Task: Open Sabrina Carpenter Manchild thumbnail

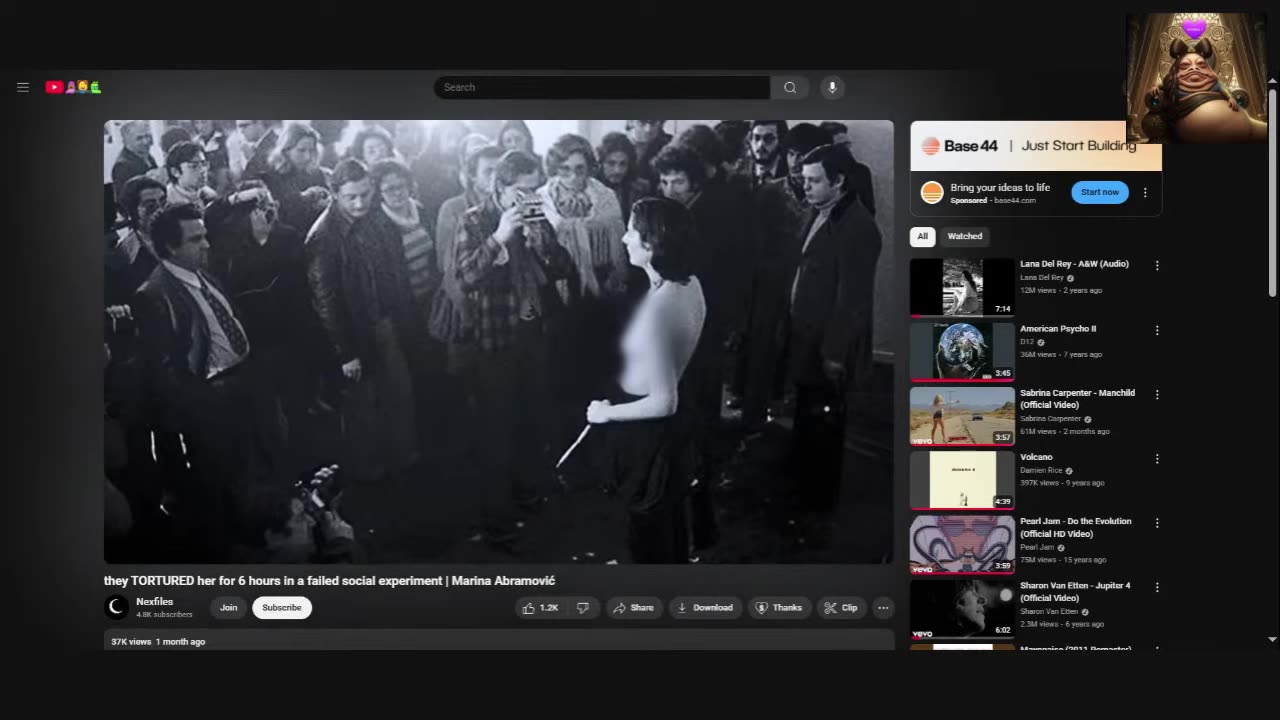Action: 962,416
